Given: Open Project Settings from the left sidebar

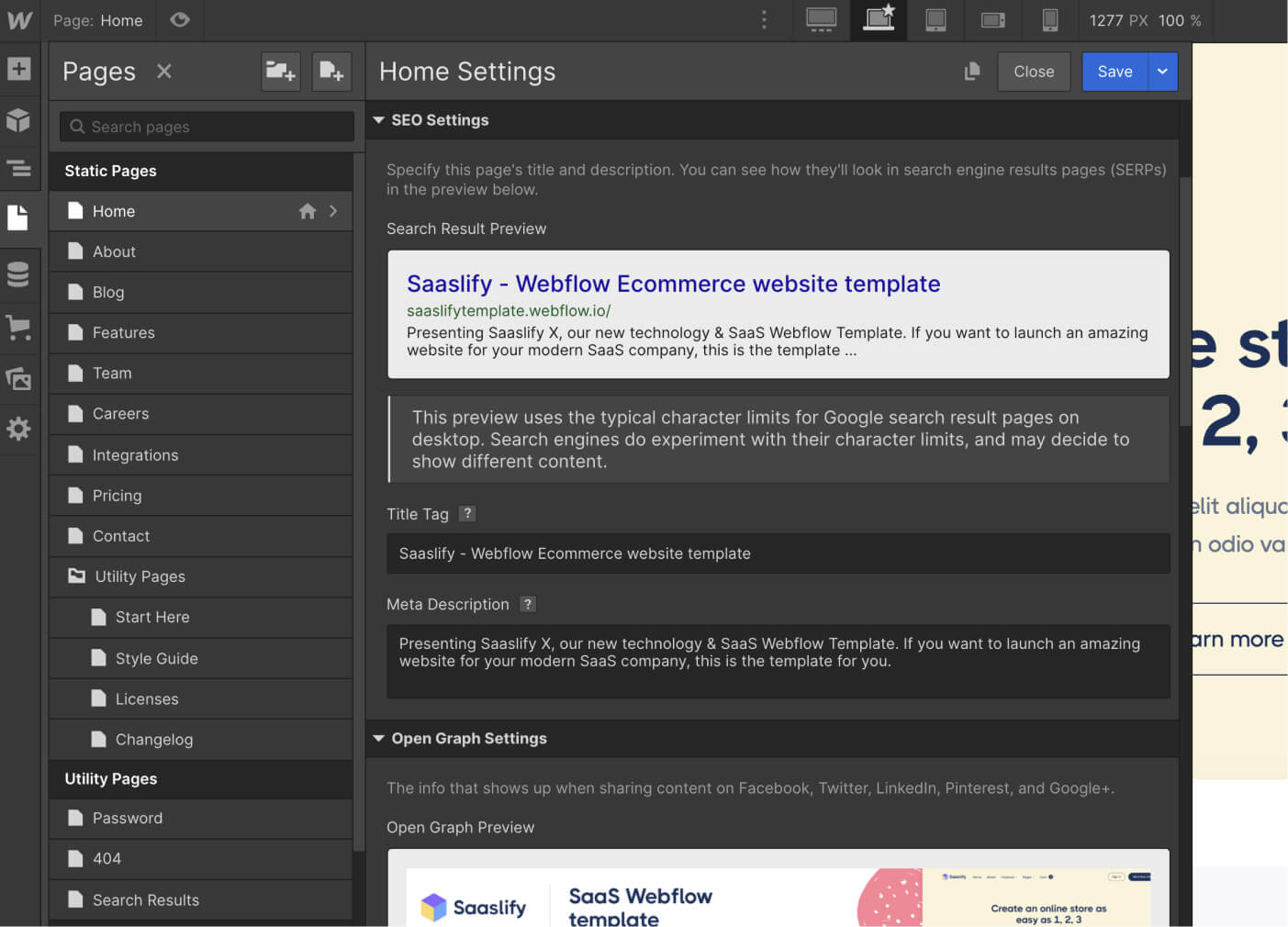Looking at the screenshot, I should tap(20, 429).
